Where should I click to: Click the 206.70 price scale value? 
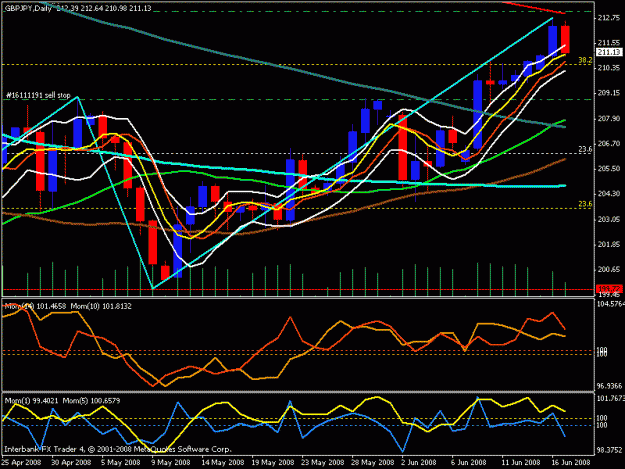(x=609, y=143)
